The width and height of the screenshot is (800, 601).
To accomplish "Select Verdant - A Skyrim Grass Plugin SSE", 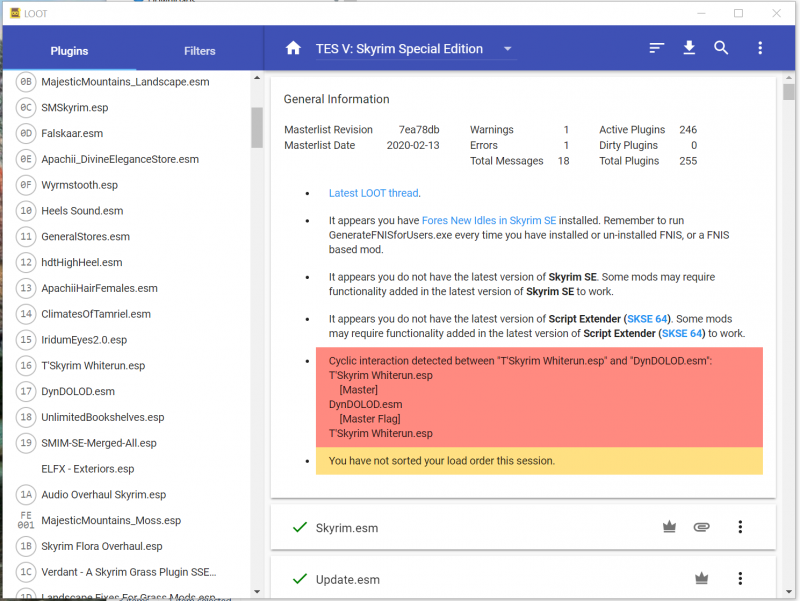I will coord(129,572).
